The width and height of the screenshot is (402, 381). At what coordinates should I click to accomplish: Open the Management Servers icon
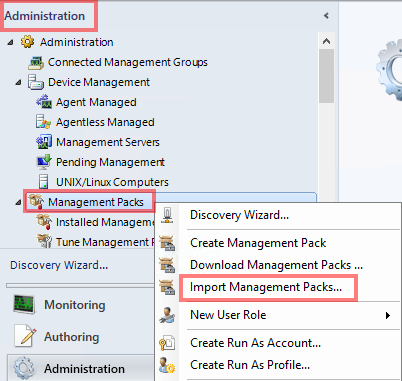44,142
